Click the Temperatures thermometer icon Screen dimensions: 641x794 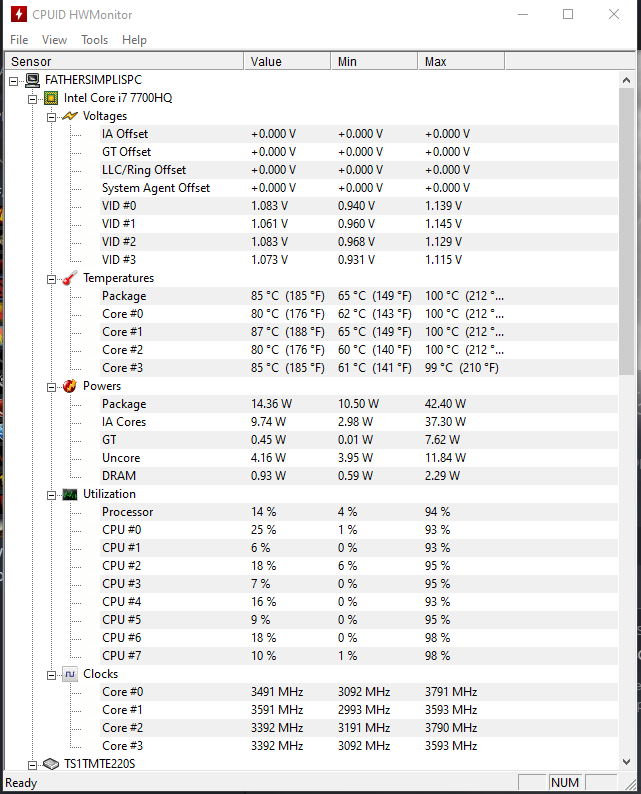click(x=70, y=278)
